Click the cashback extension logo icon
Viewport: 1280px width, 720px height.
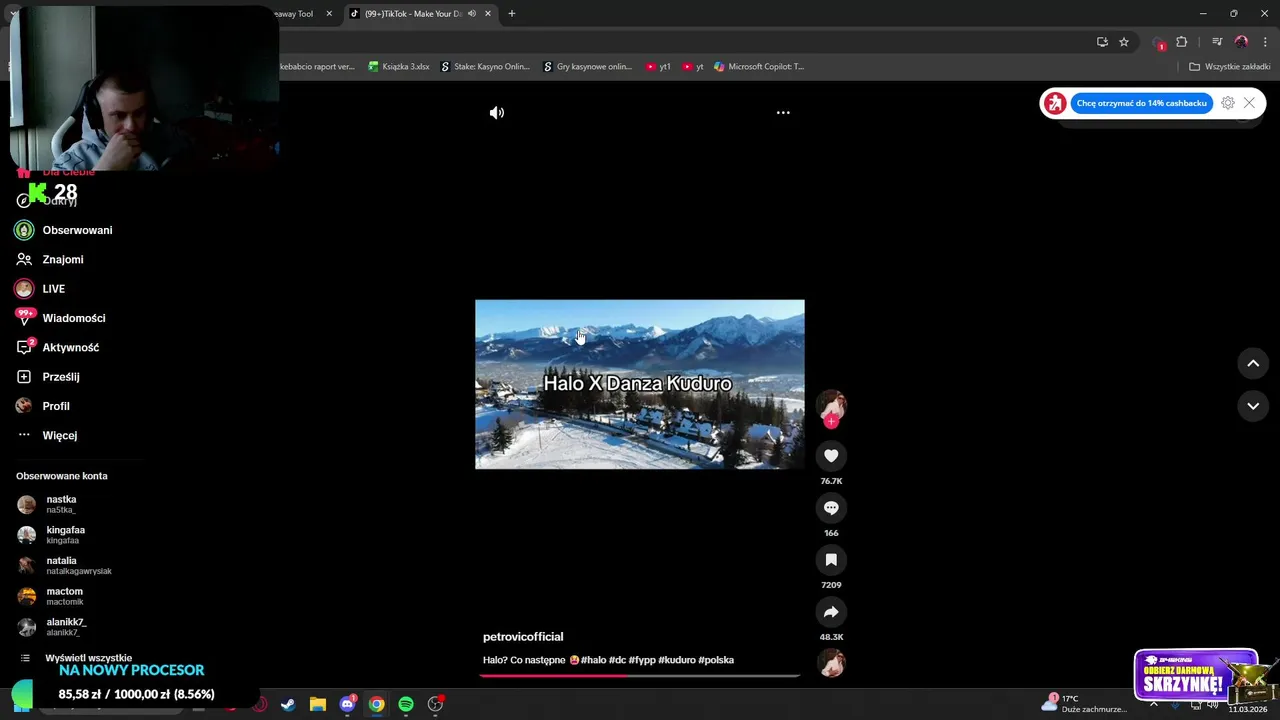click(x=1055, y=103)
